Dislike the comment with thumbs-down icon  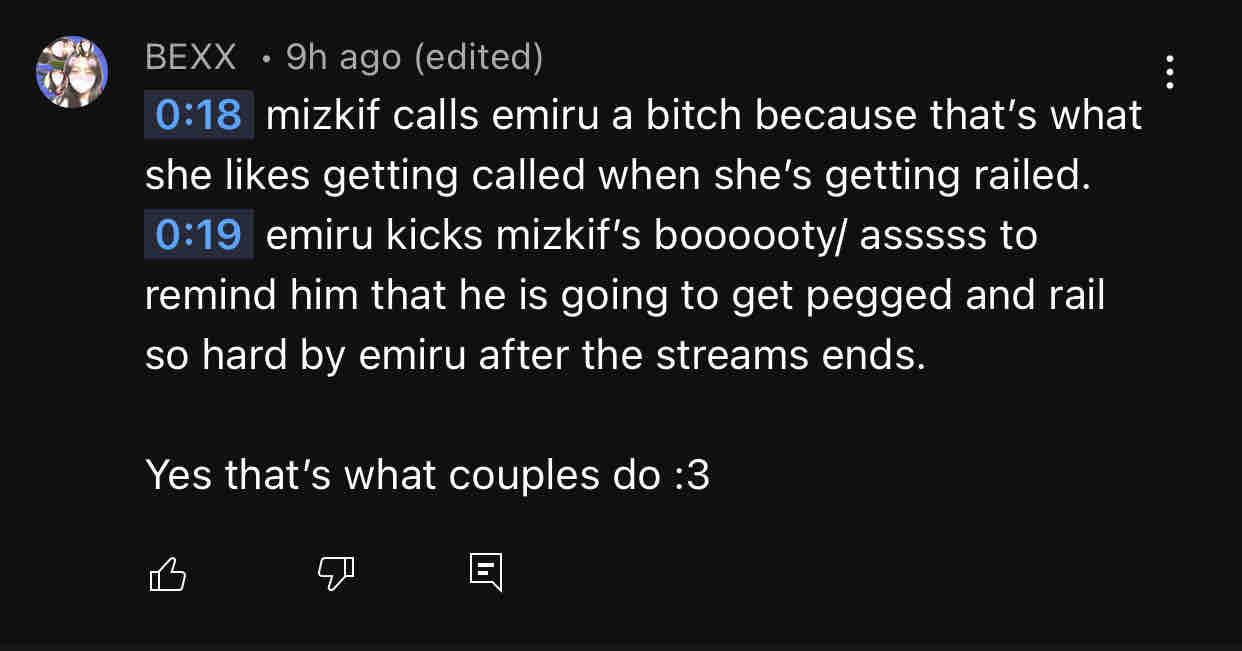[336, 573]
